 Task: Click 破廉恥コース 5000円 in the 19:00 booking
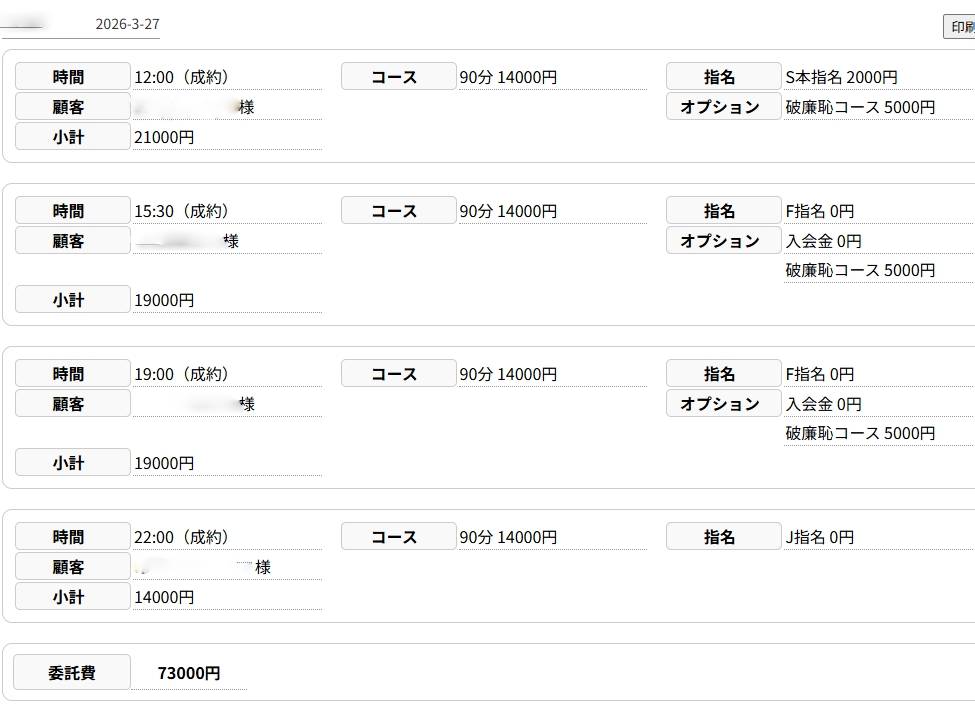coord(860,434)
